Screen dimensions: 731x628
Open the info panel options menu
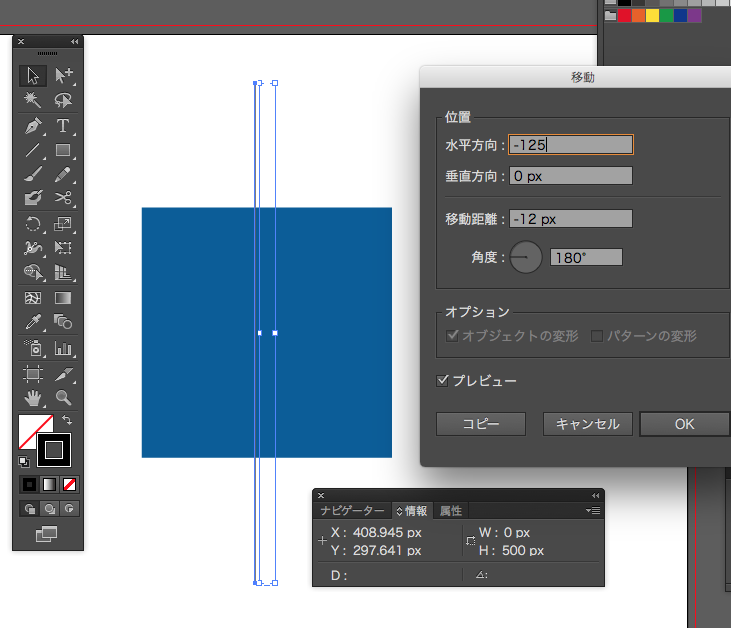[x=593, y=511]
